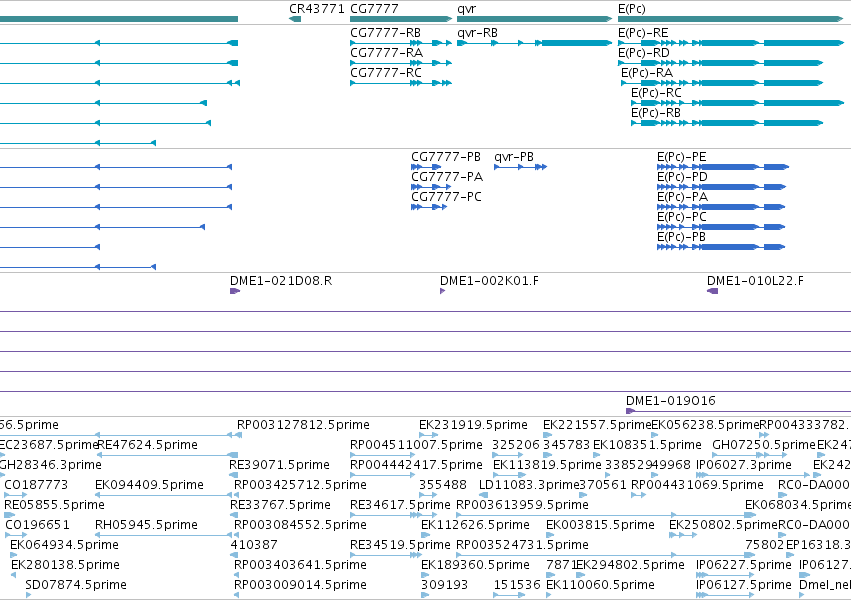Select the RP004511007.5prime EST
Viewport: 851px width, 600px height.
click(384, 455)
